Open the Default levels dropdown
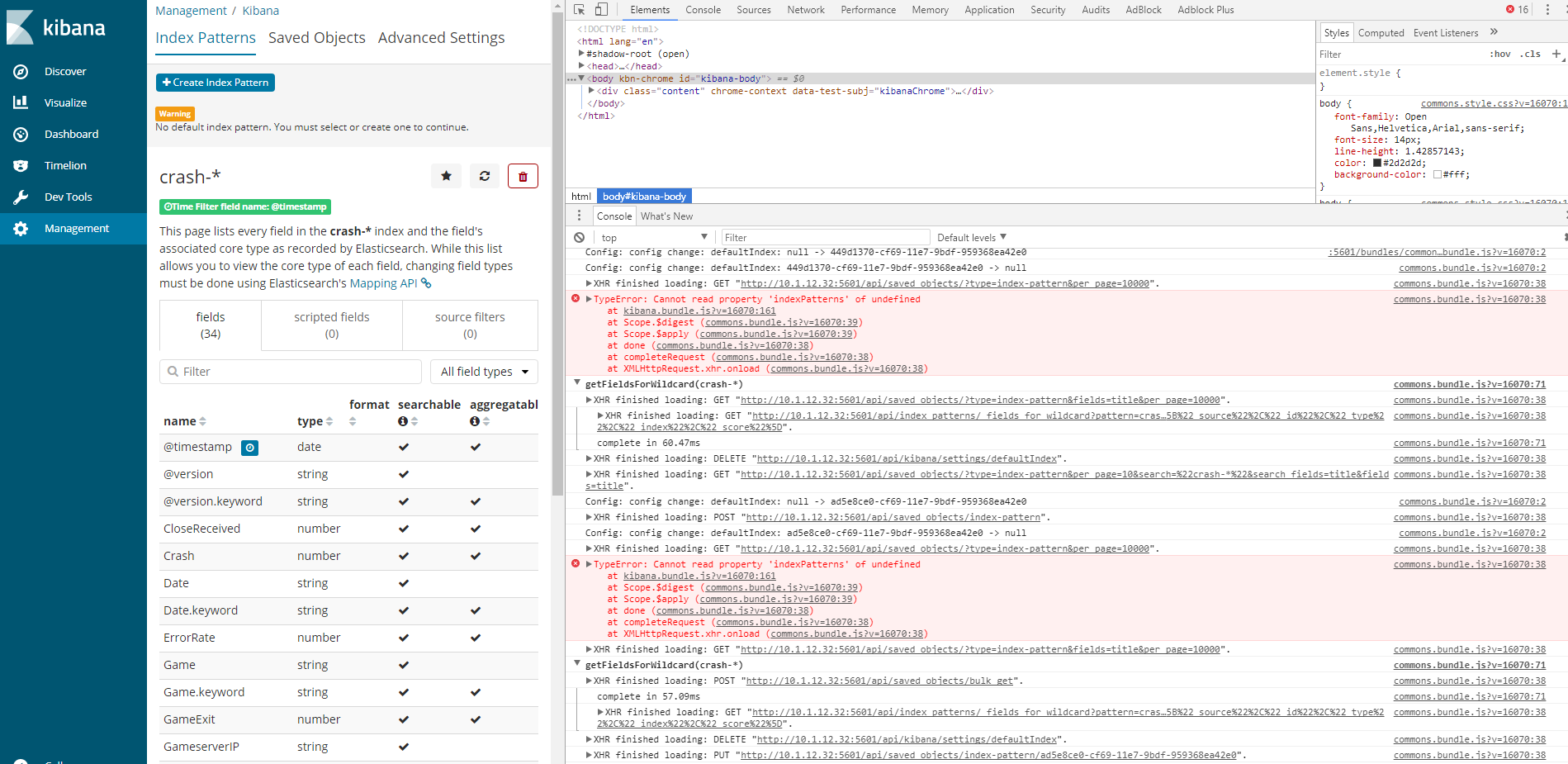Viewport: 1568px width, 764px height. pyautogui.click(x=972, y=238)
